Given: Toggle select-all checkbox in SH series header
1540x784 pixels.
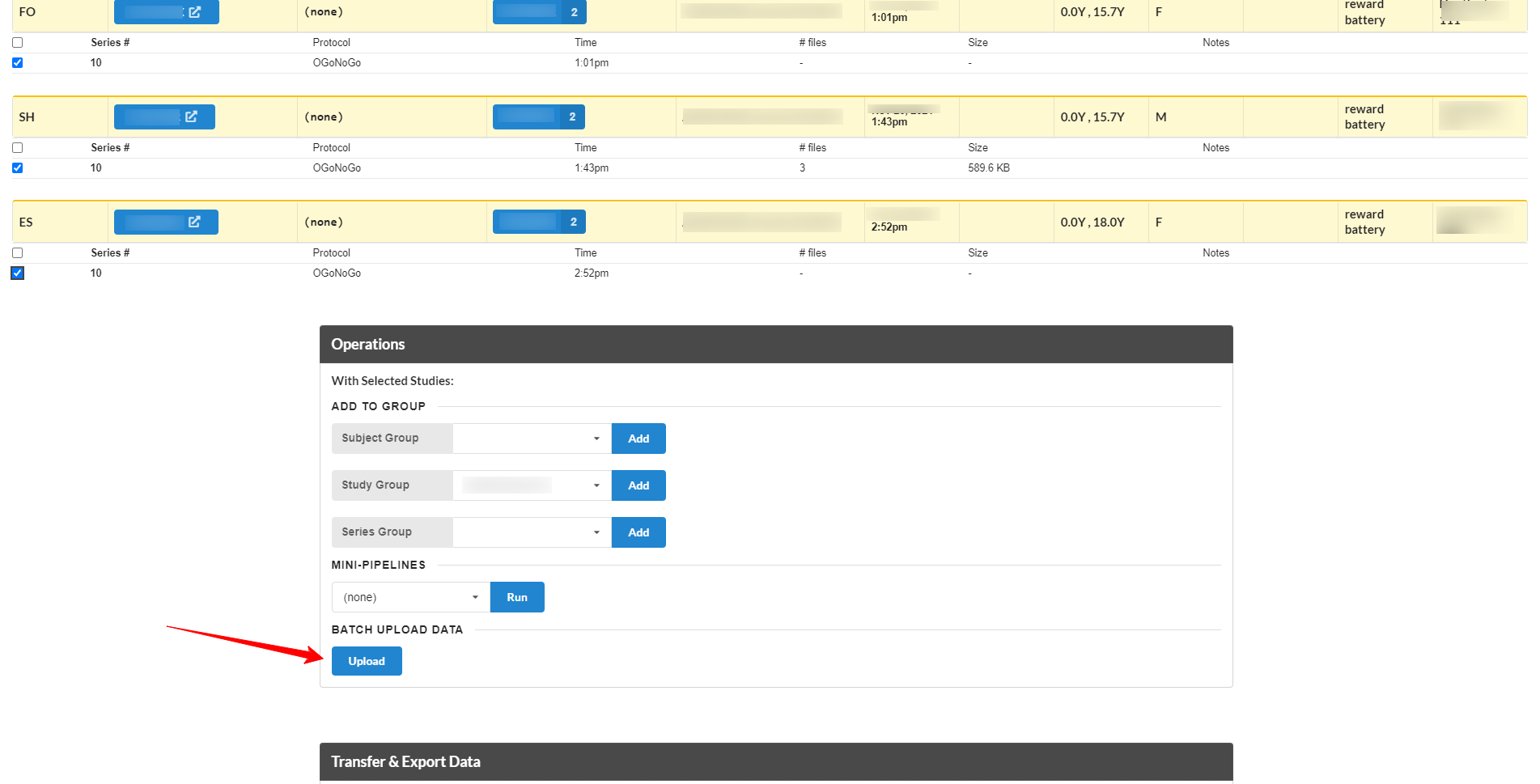Looking at the screenshot, I should (x=18, y=148).
